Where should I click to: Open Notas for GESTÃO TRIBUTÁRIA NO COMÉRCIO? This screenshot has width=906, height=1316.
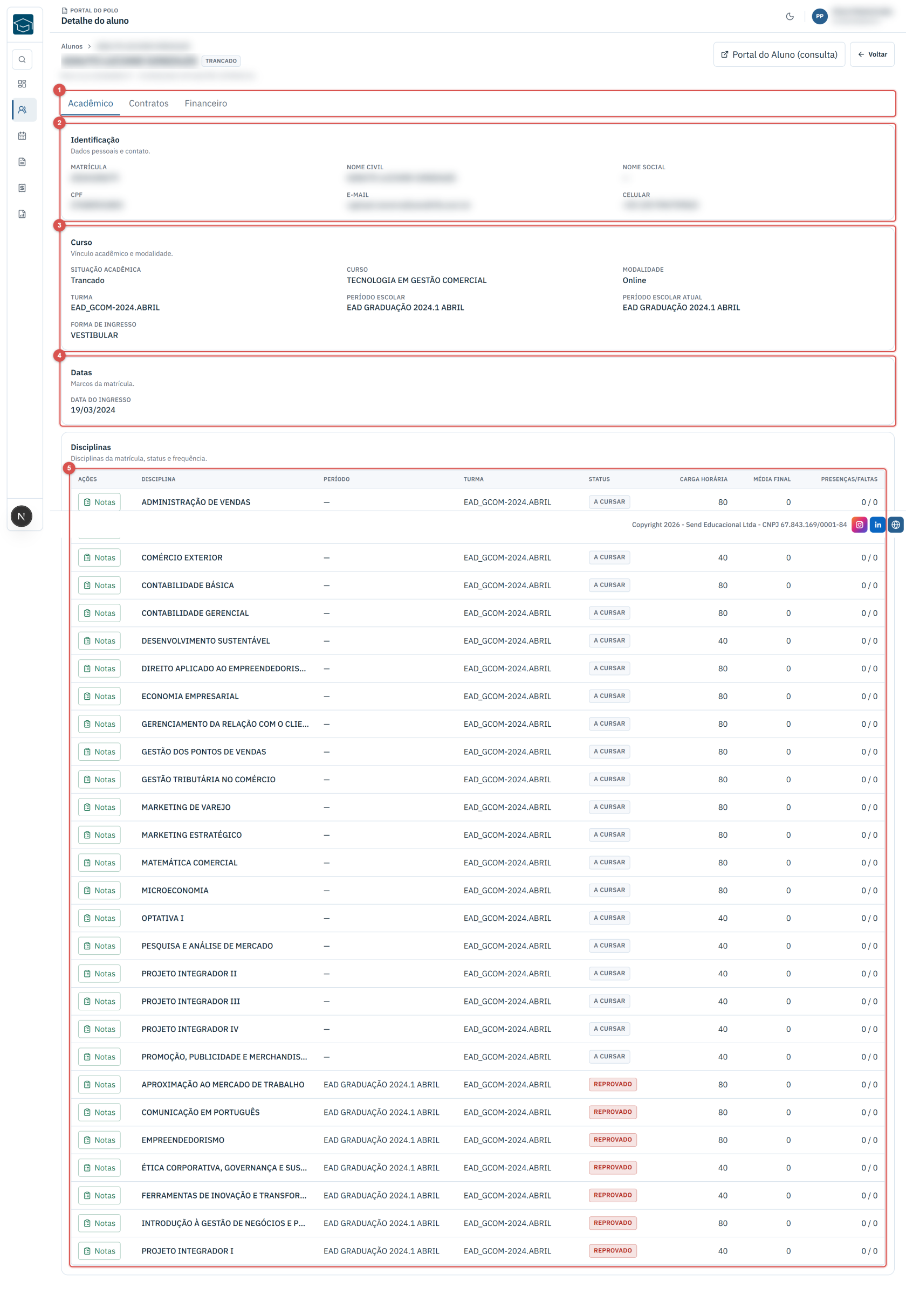99,780
